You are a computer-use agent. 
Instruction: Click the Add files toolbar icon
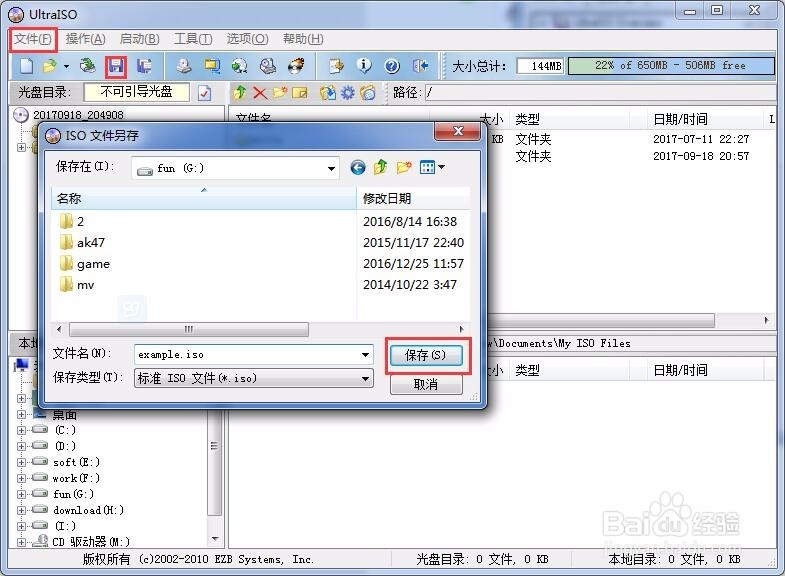pyautogui.click(x=336, y=66)
